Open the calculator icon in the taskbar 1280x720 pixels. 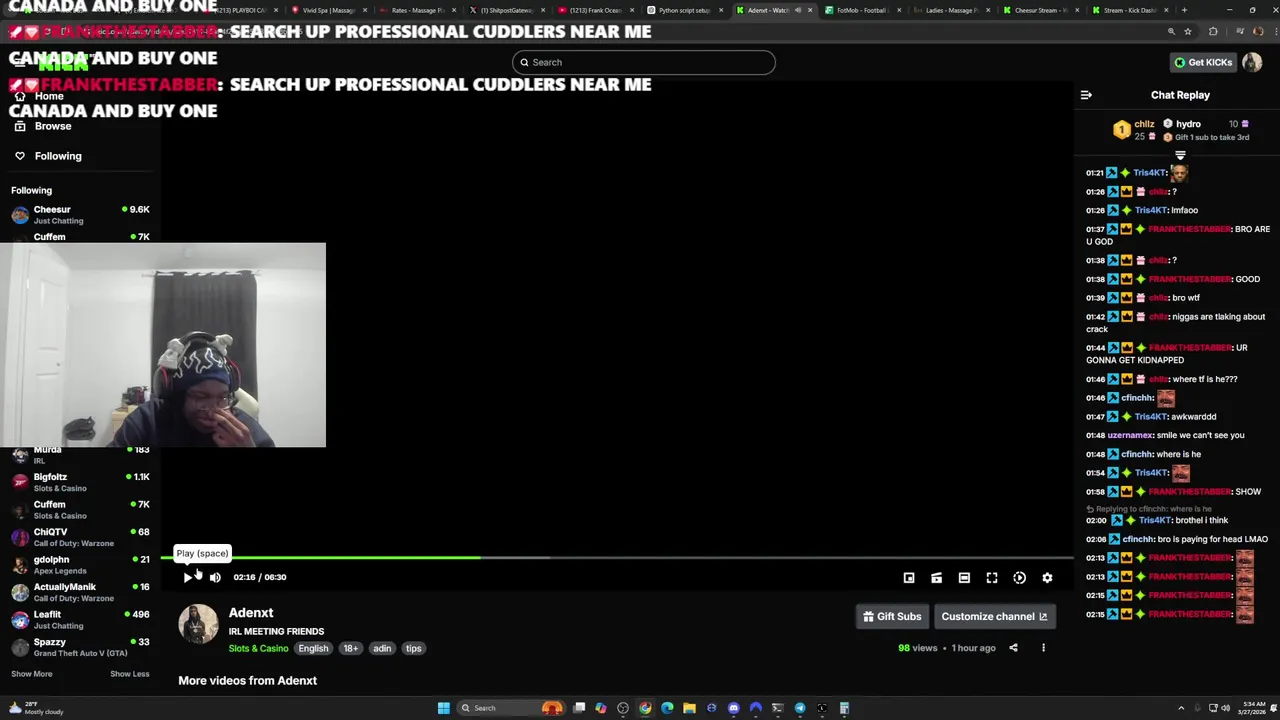click(844, 708)
